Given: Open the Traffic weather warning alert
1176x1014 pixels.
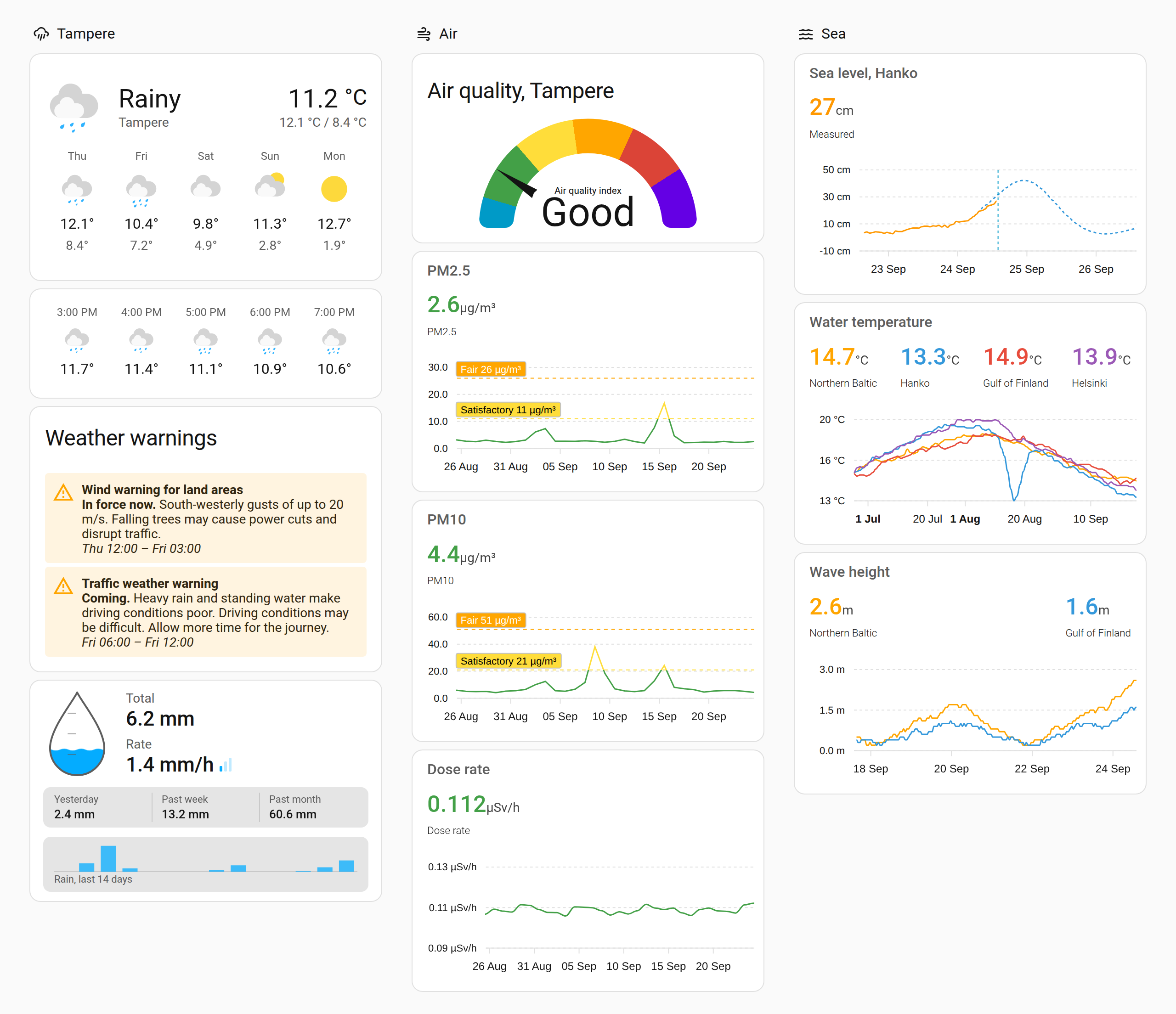Looking at the screenshot, I should coord(205,612).
